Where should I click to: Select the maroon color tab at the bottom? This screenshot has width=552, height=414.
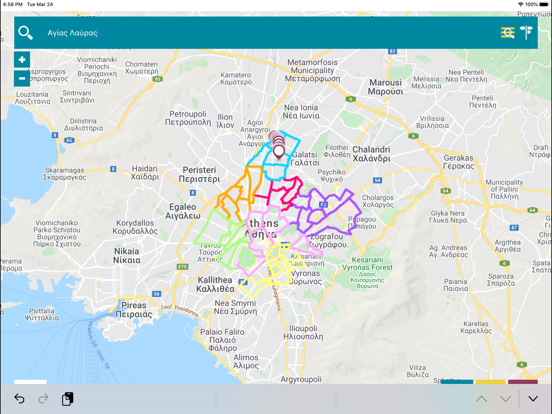pos(523,382)
